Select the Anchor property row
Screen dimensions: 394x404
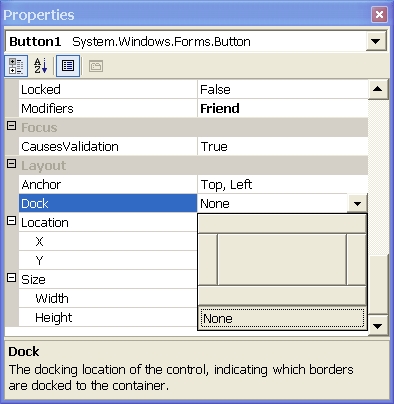tap(193, 184)
